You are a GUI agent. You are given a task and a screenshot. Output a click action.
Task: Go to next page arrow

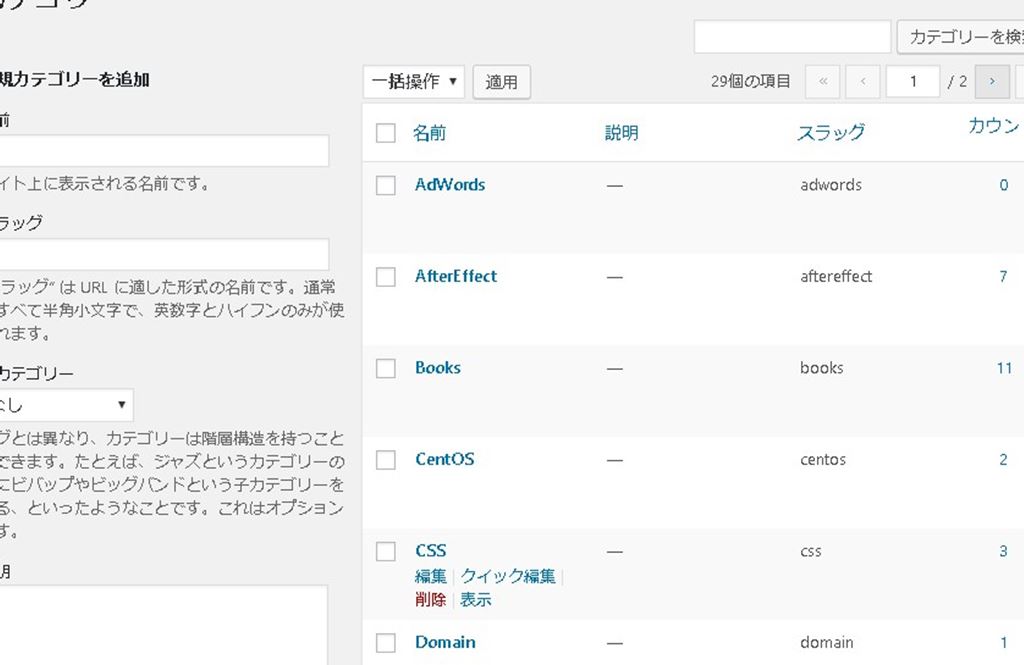(991, 82)
